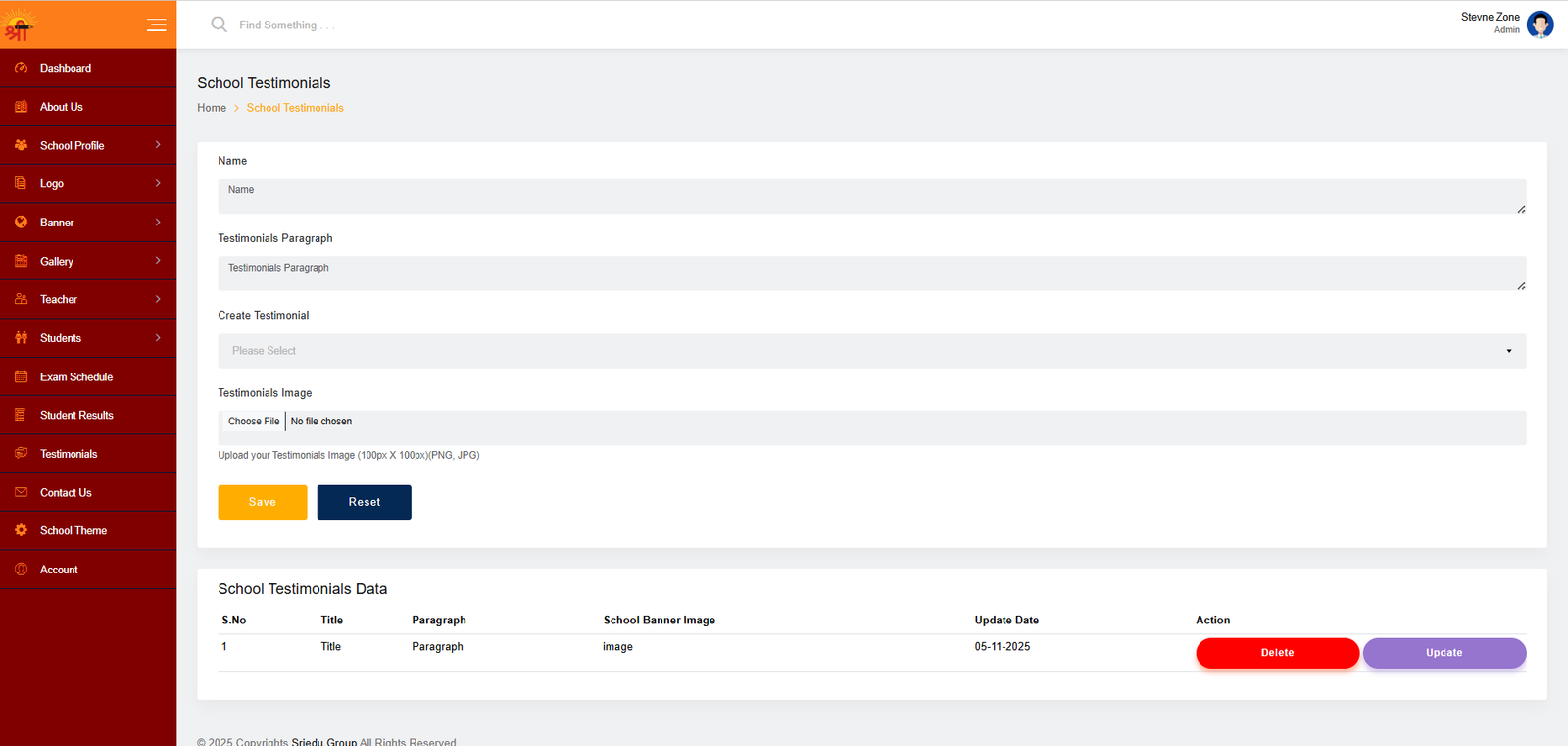Viewport: 1568px width, 746px height.
Task: Go to About Us menu item
Action: click(88, 107)
